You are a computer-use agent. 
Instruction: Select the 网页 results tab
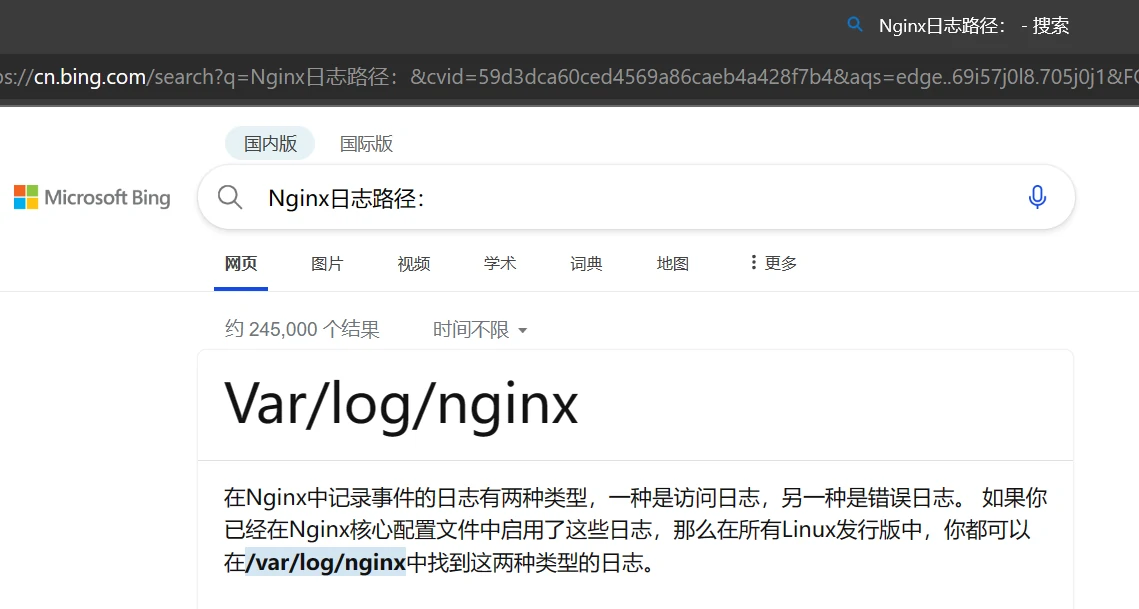click(x=241, y=264)
